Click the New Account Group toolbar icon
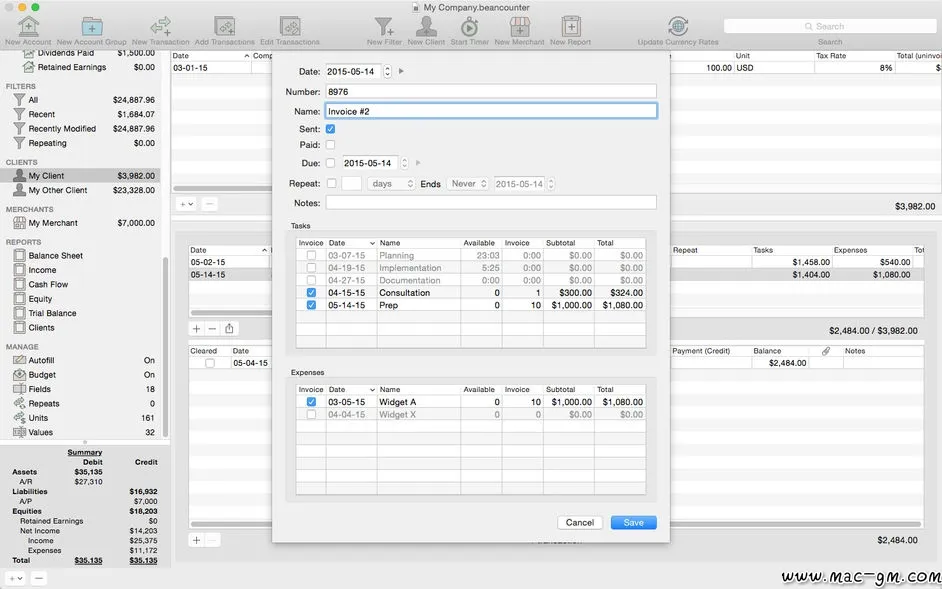This screenshot has height=589, width=942. click(x=92, y=26)
